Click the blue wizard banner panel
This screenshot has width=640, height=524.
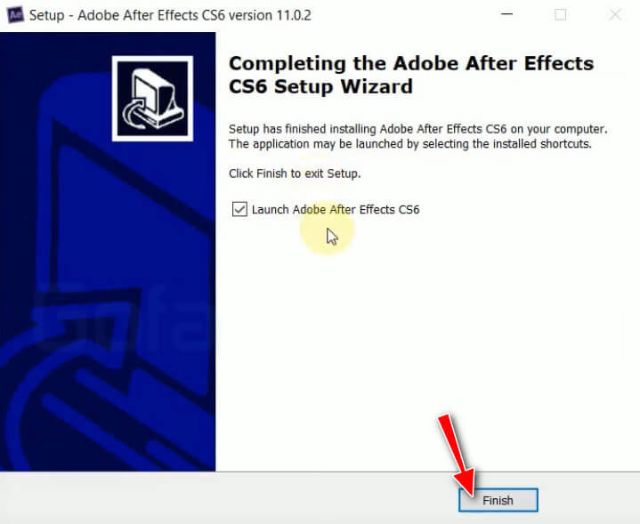tap(108, 252)
